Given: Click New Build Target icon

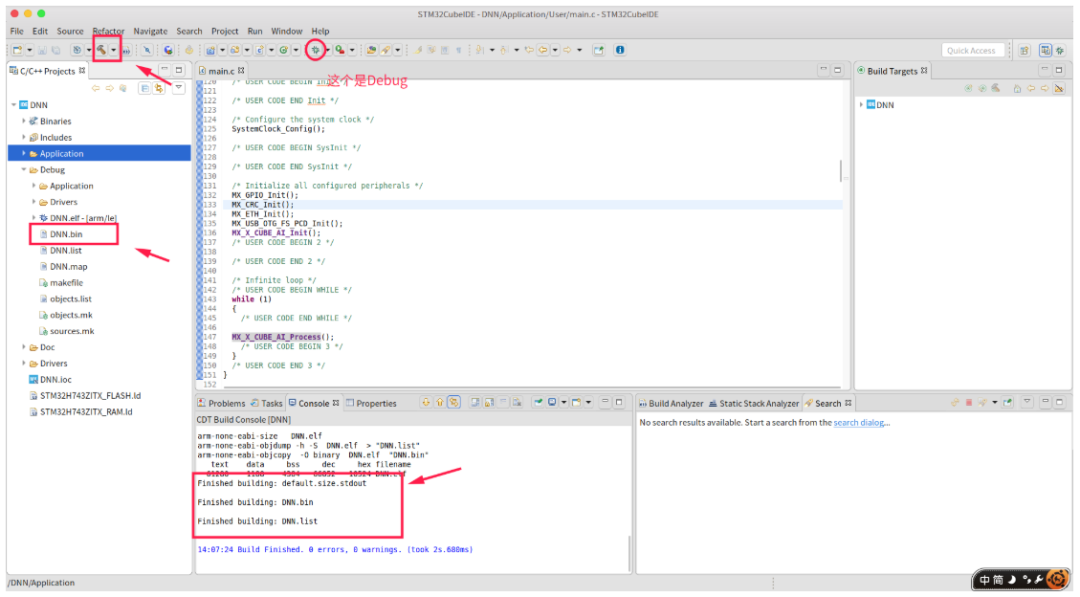Looking at the screenshot, I should (x=969, y=88).
